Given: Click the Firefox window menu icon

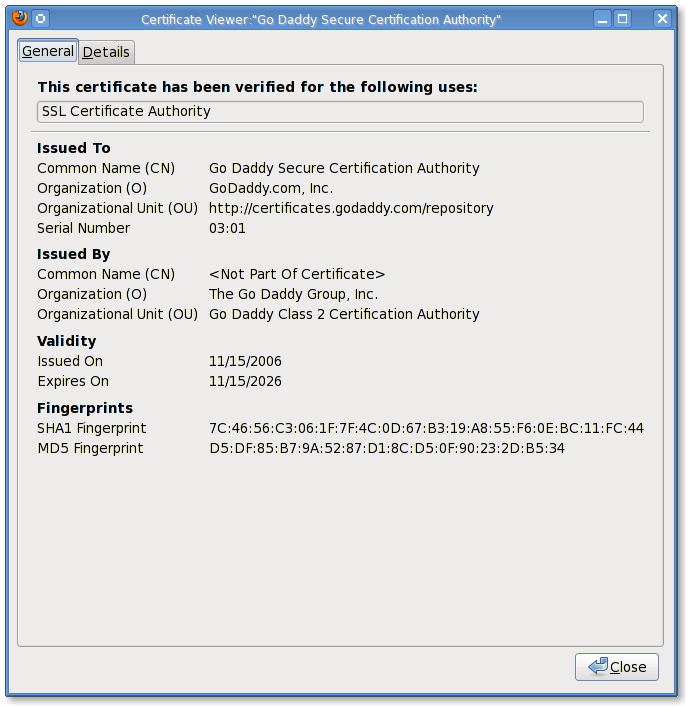Looking at the screenshot, I should point(19,18).
